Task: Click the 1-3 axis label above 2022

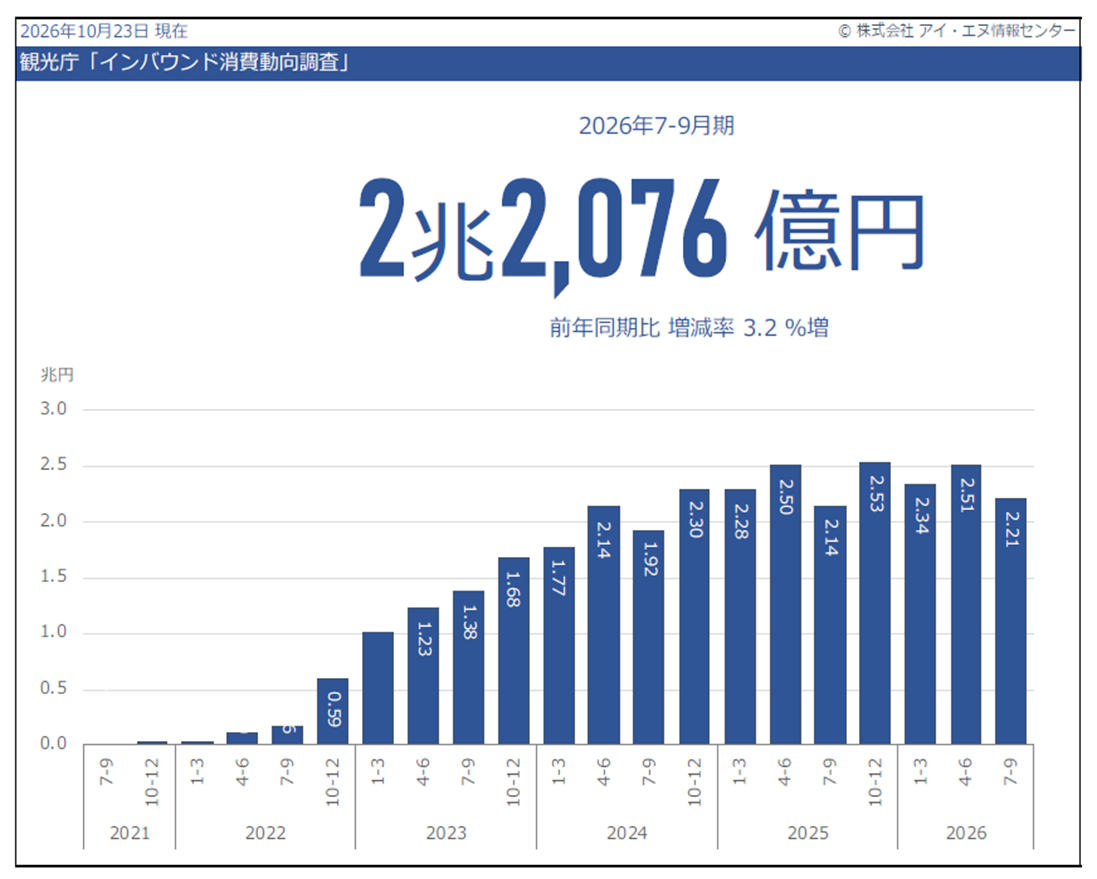Action: (x=197, y=771)
